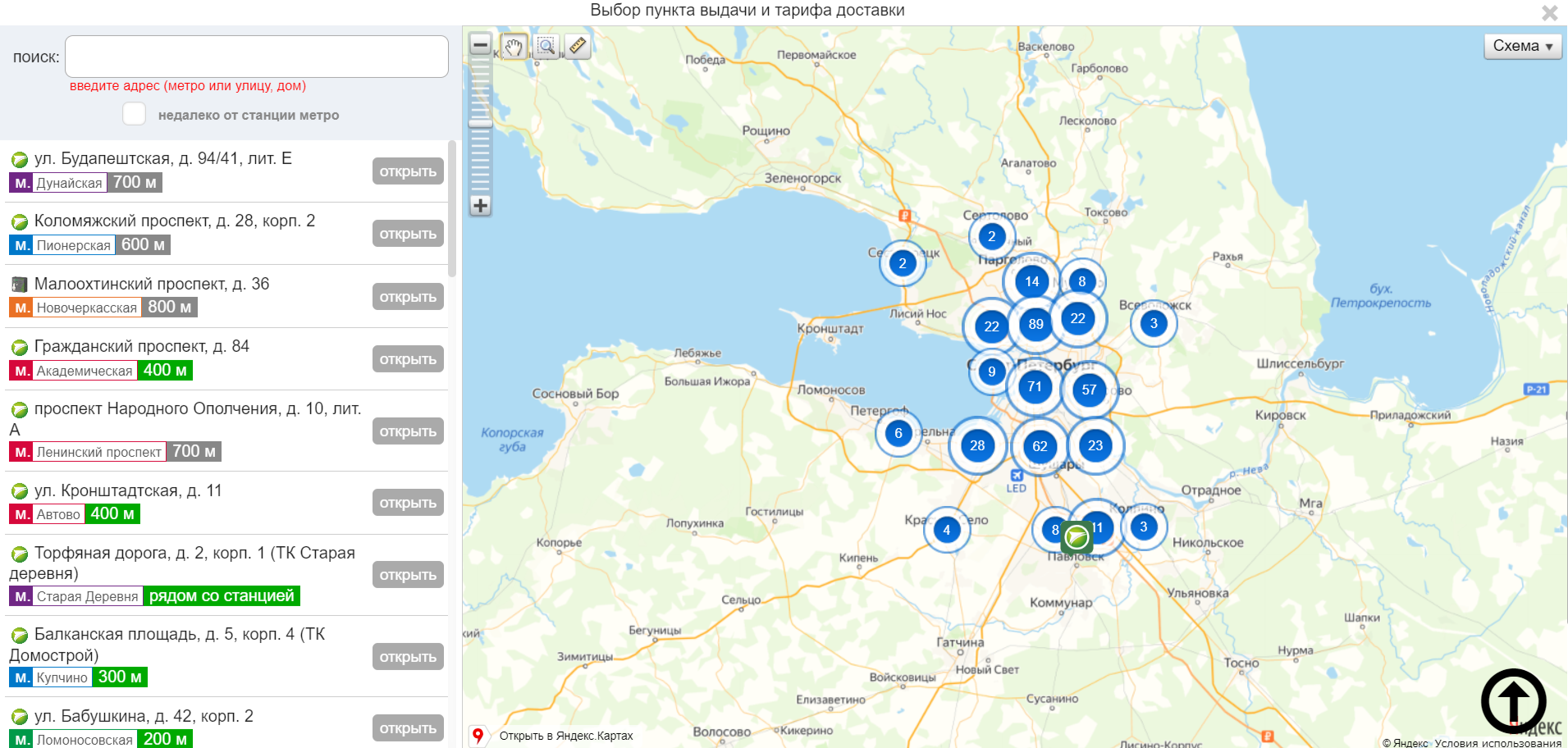Click the address search input field

click(x=257, y=57)
